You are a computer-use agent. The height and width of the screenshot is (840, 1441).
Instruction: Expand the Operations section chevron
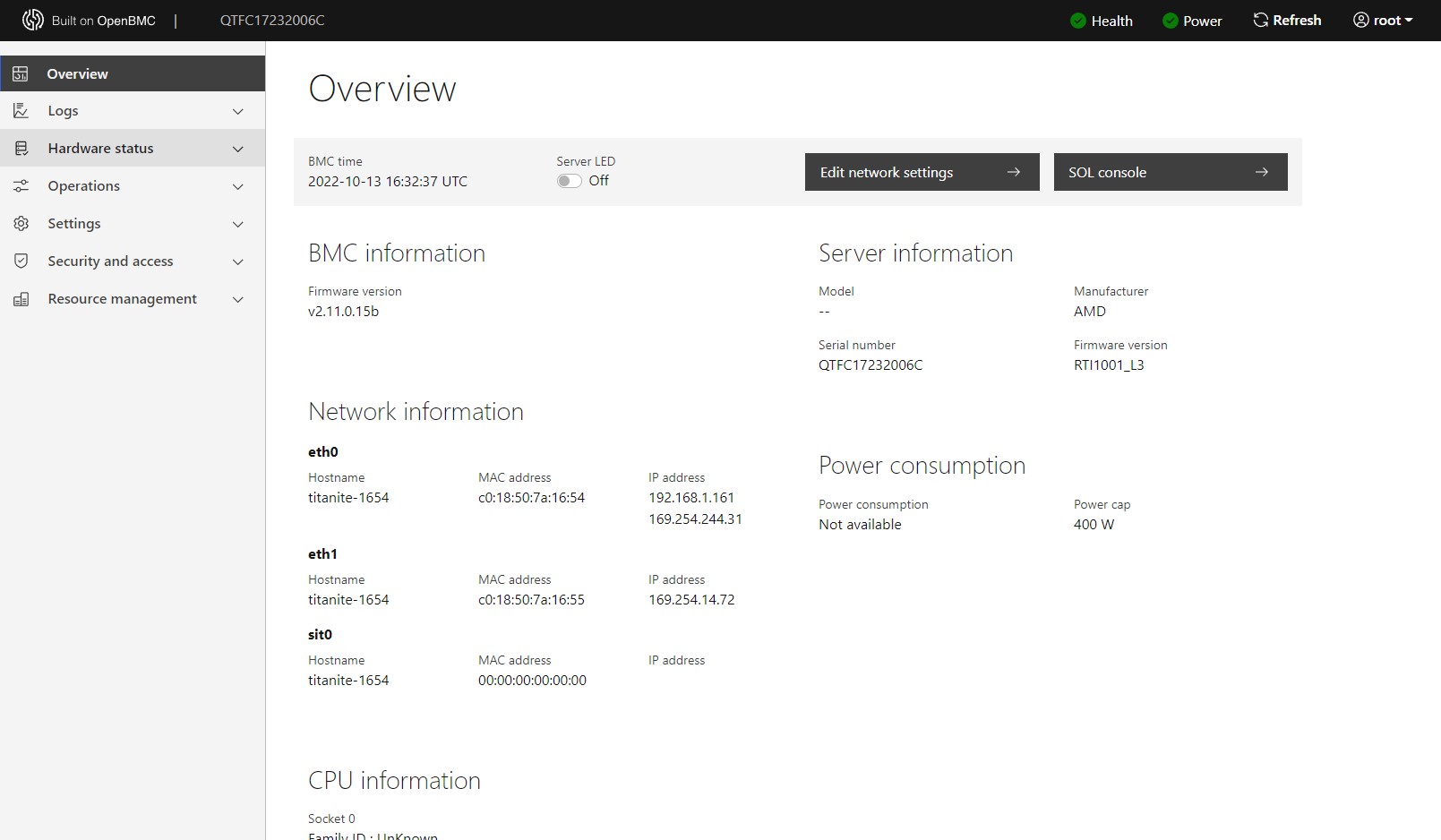pos(238,186)
